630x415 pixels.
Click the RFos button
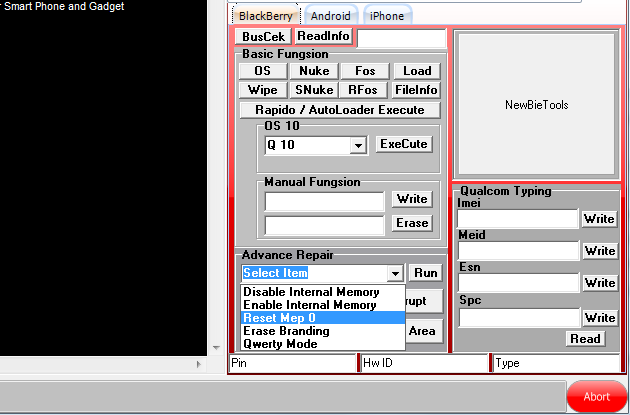363,90
